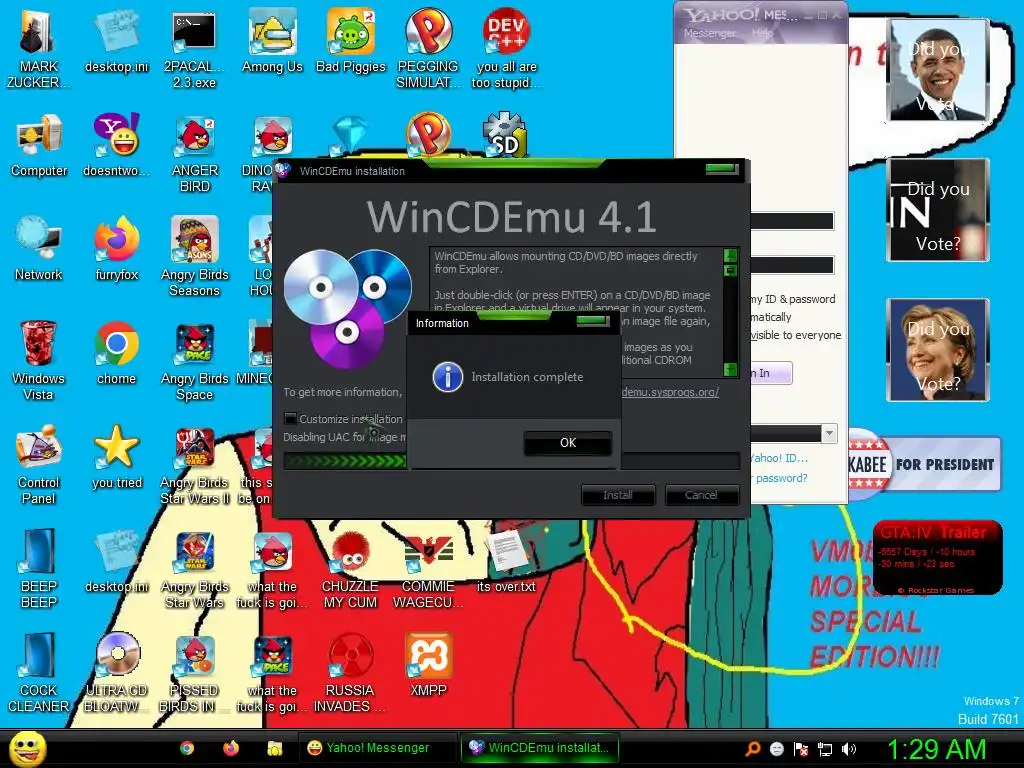This screenshot has height=768, width=1024.
Task: Select the COCK CLEANER desktop icon
Action: pyautogui.click(x=39, y=672)
